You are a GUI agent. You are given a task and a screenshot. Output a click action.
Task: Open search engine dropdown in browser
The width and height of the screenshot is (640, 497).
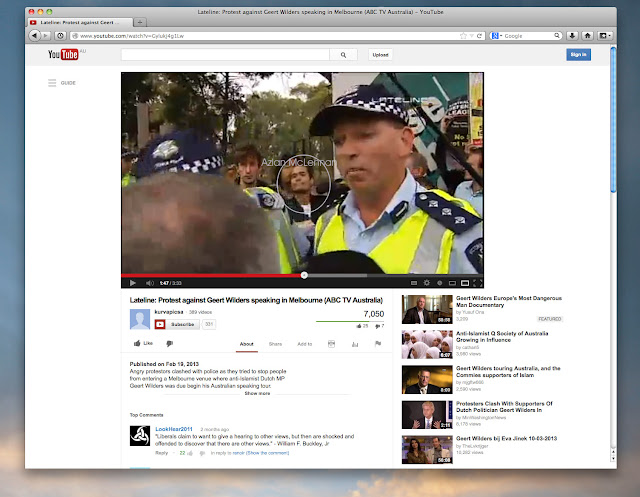(x=497, y=36)
